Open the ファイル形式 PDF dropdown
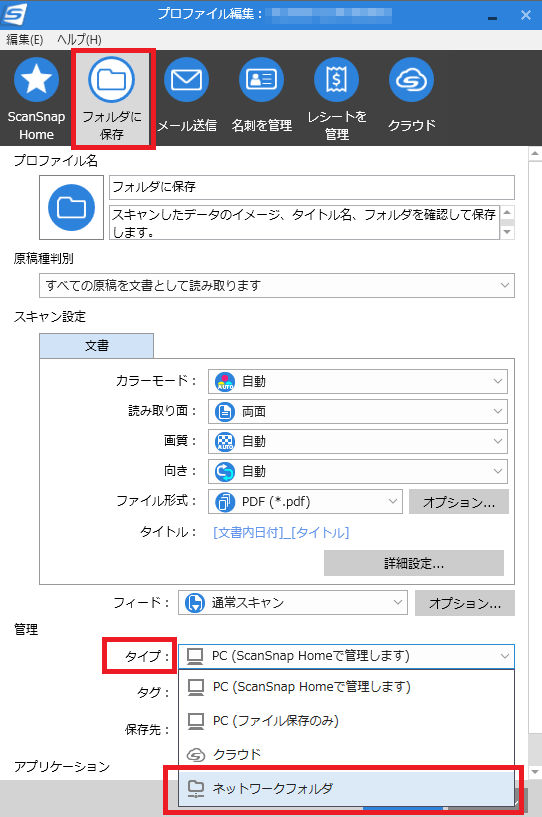 (x=305, y=502)
